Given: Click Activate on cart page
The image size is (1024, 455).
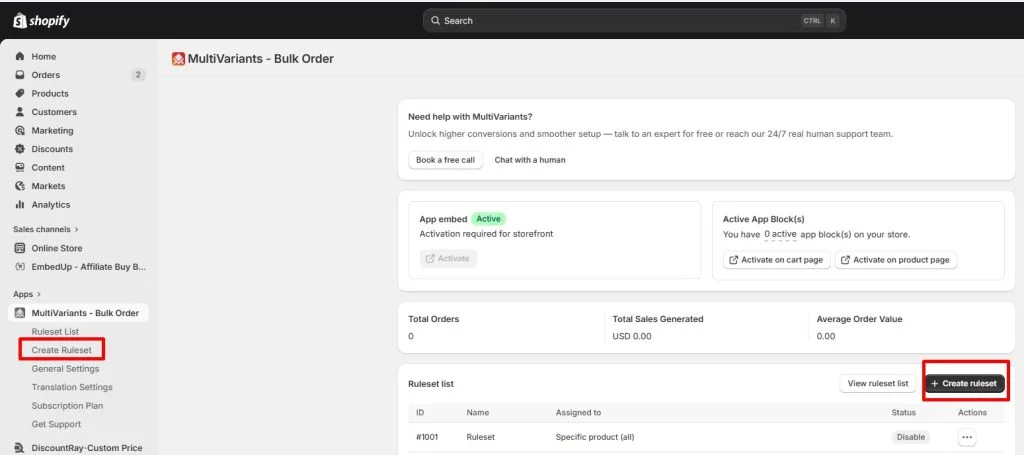Looking at the screenshot, I should click(x=776, y=260).
